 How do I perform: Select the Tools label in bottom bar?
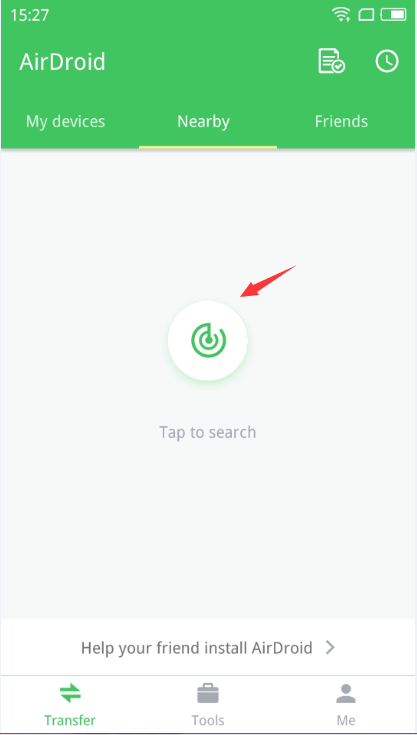208,720
